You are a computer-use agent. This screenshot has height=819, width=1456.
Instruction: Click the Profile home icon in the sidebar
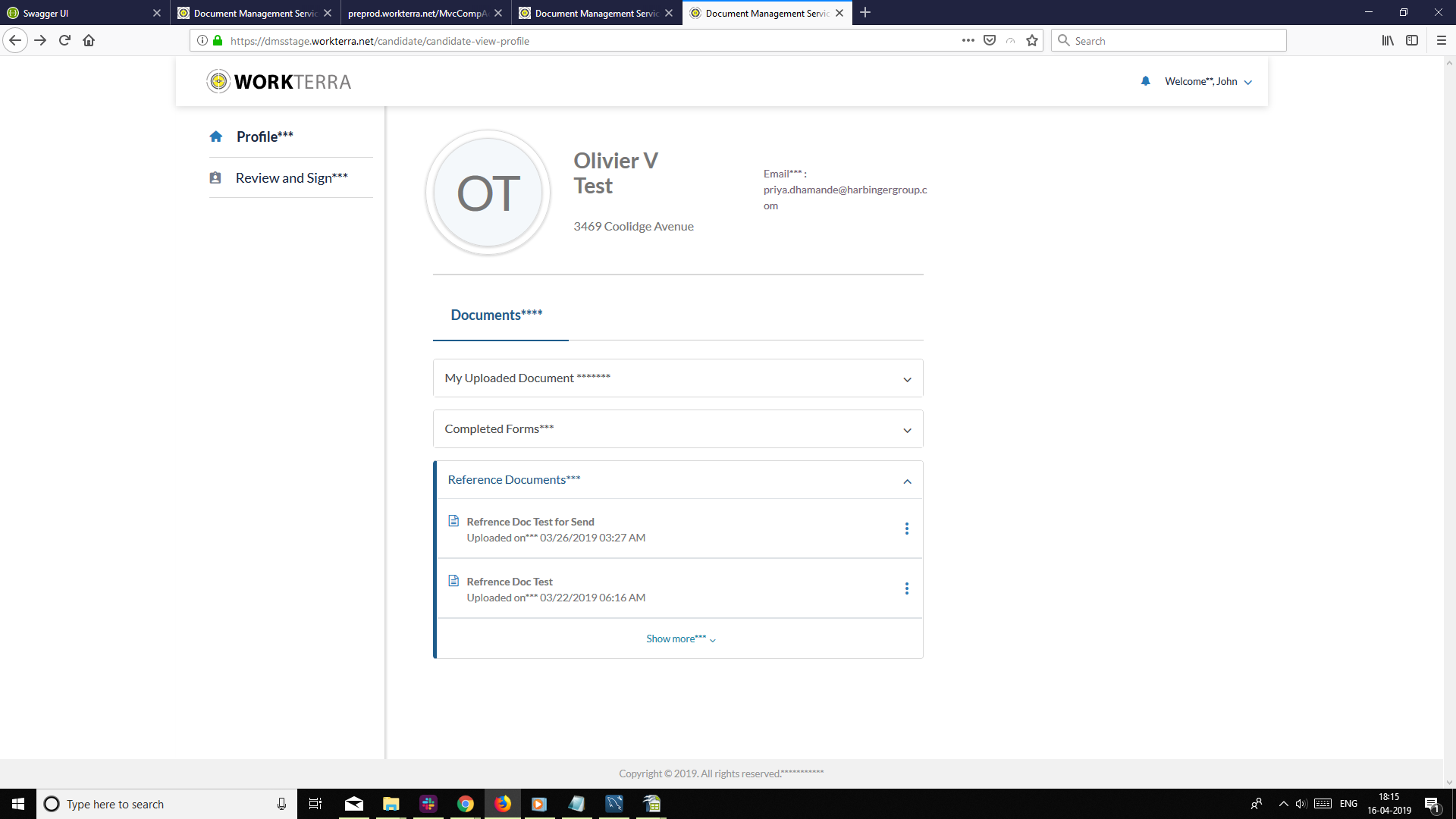point(216,136)
